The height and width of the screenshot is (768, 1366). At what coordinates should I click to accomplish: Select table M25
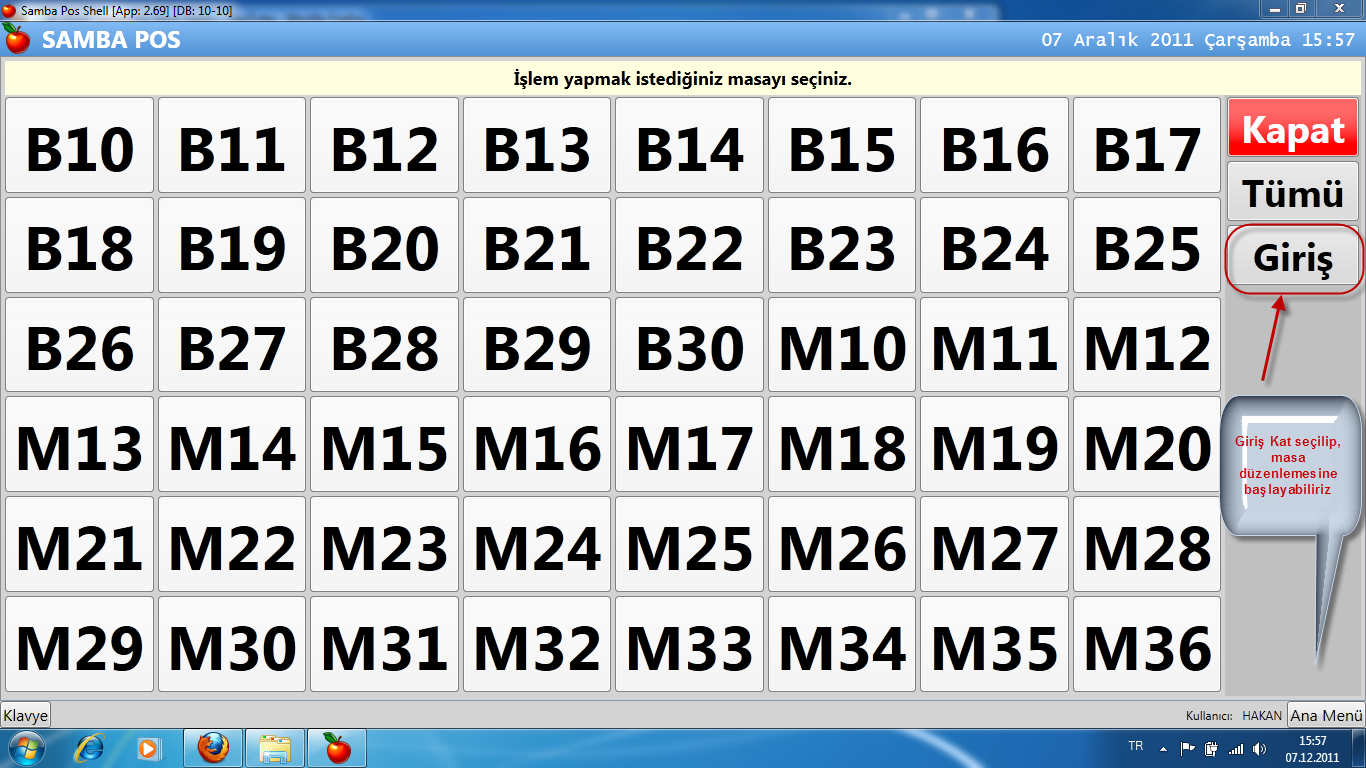coord(690,545)
